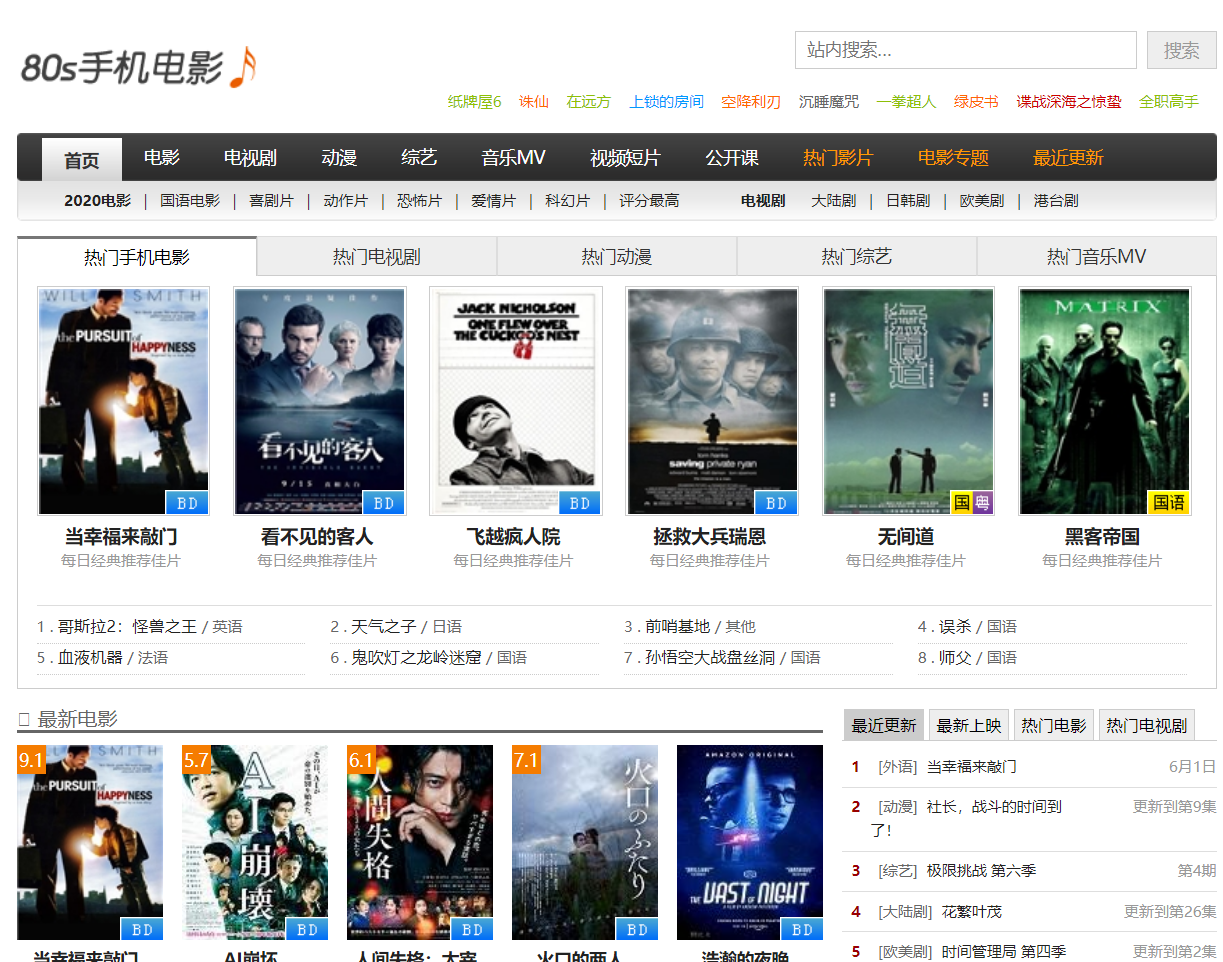The height and width of the screenshot is (962, 1223).
Task: Go to 电视剧 in the main navigation
Action: point(250,158)
